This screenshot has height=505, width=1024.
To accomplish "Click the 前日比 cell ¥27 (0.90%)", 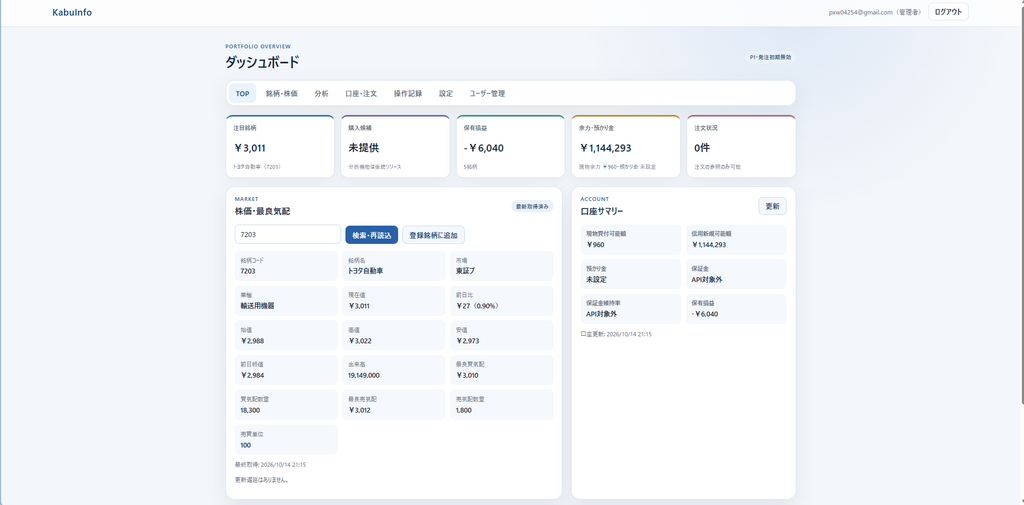I will tap(502, 301).
